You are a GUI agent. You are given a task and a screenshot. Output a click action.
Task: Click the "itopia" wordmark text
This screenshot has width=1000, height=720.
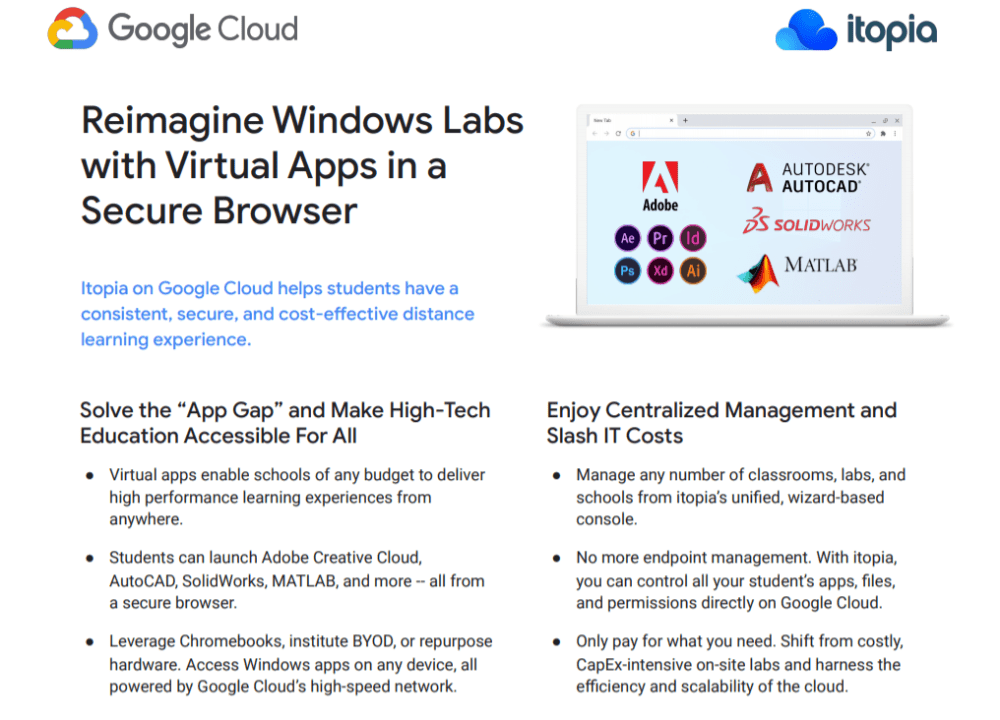coord(892,31)
